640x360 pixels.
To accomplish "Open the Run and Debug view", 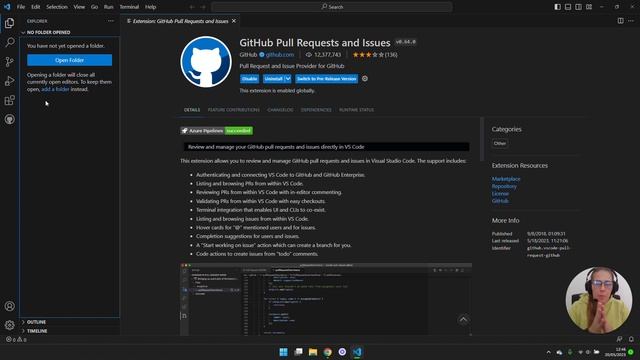I will tap(9, 81).
